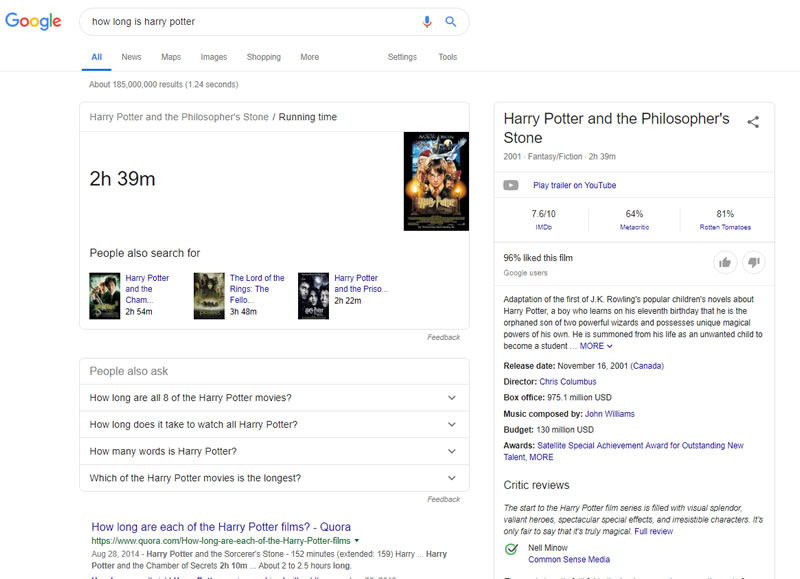Screen dimensions: 800x579
Task: Click Feedback under the answer box
Action: coord(443,337)
